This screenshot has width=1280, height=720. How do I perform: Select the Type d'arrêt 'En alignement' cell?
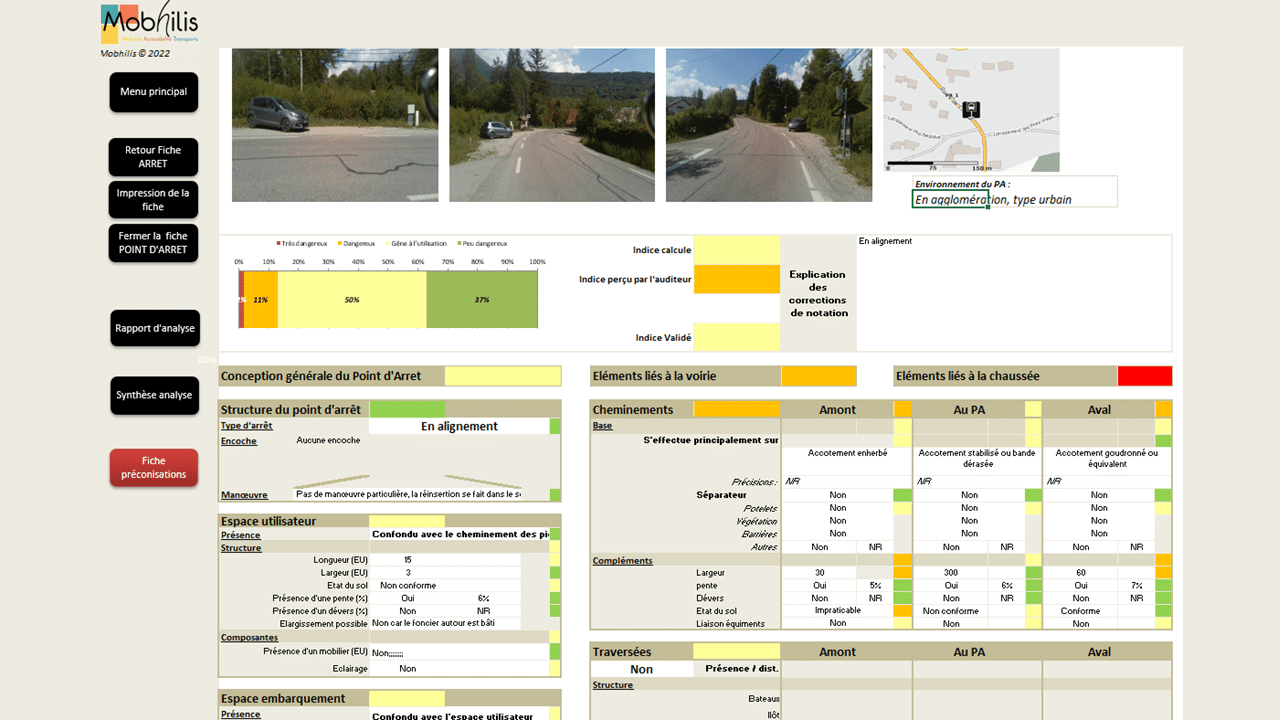coord(459,426)
